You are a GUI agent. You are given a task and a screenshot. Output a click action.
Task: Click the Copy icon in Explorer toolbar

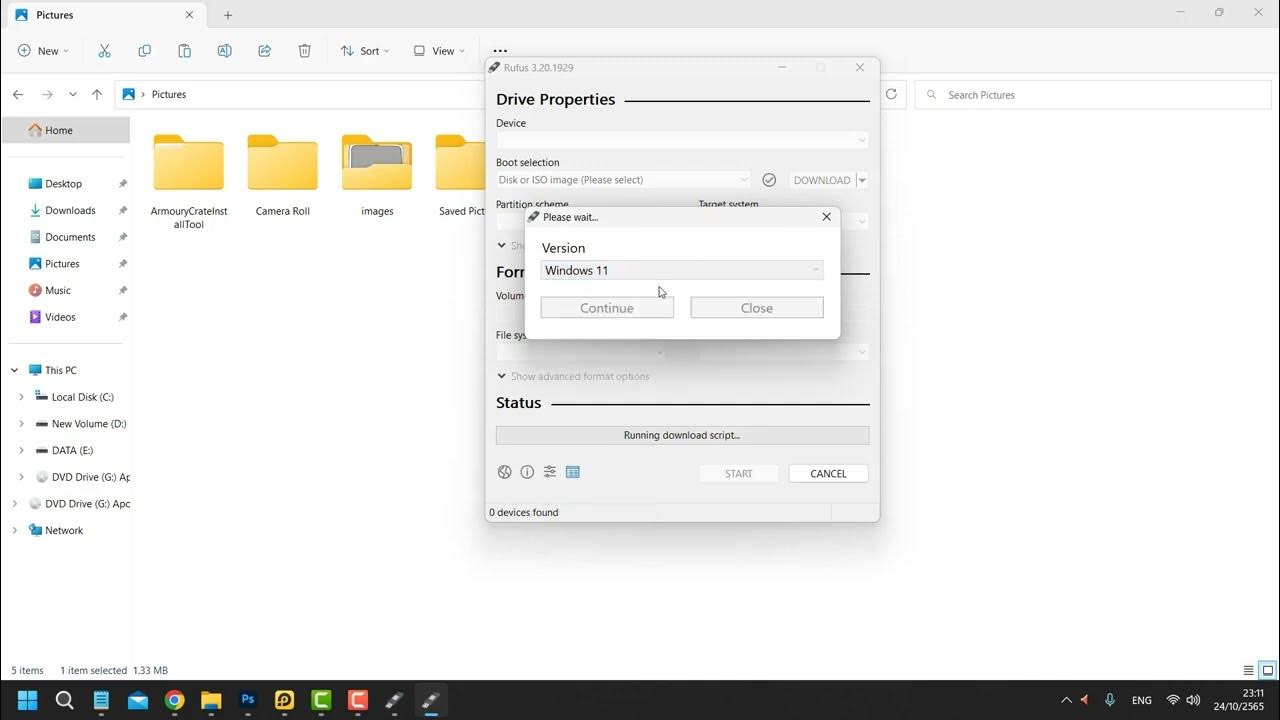click(144, 51)
